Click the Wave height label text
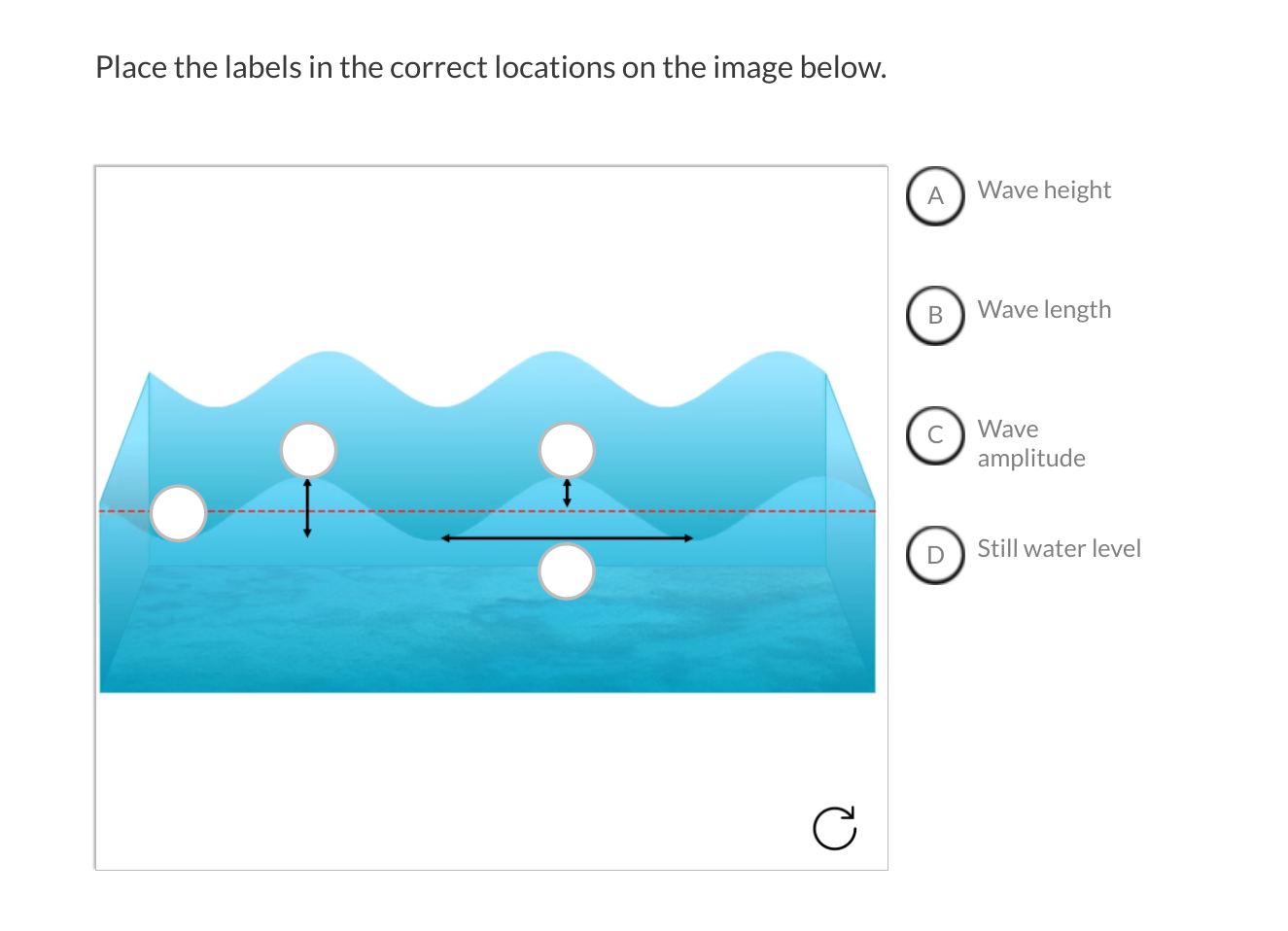This screenshot has width=1288, height=931. [x=1044, y=190]
